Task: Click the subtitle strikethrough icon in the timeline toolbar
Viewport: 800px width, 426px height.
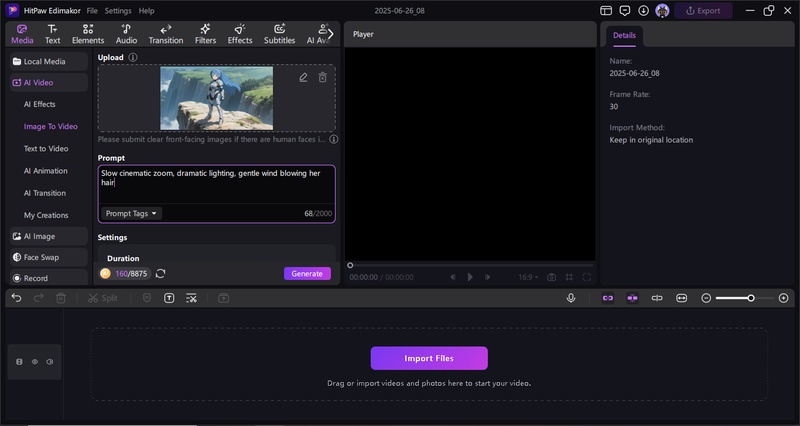Action: 191,298
